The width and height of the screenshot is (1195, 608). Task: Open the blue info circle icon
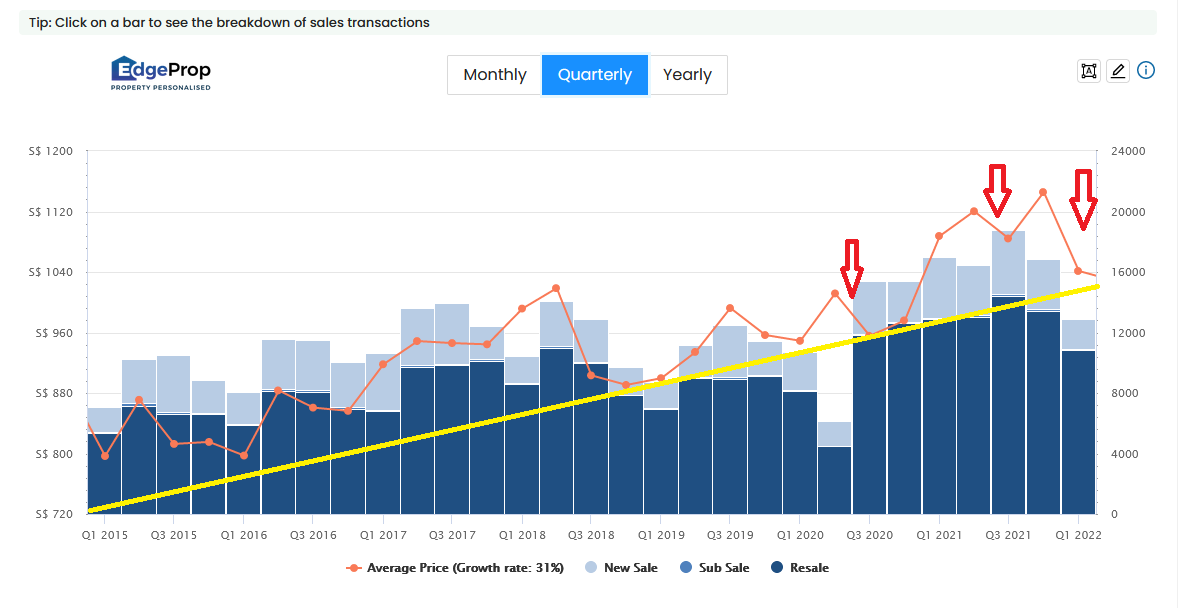tap(1145, 70)
